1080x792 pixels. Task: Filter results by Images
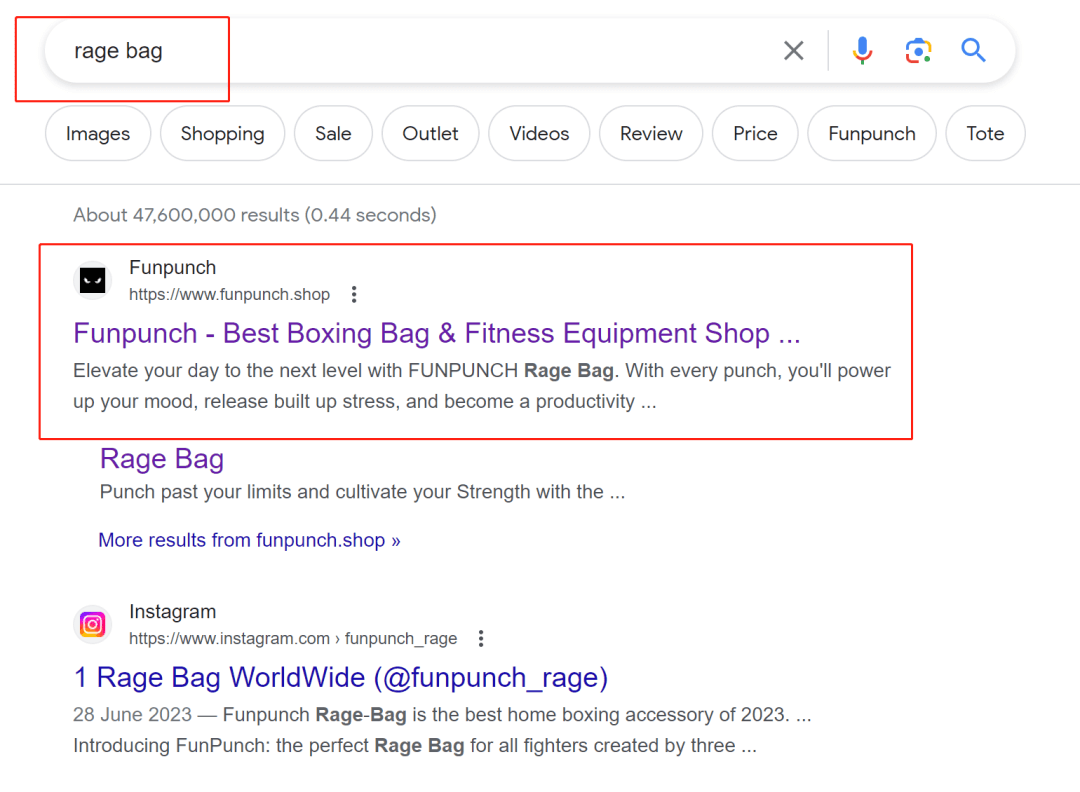98,134
